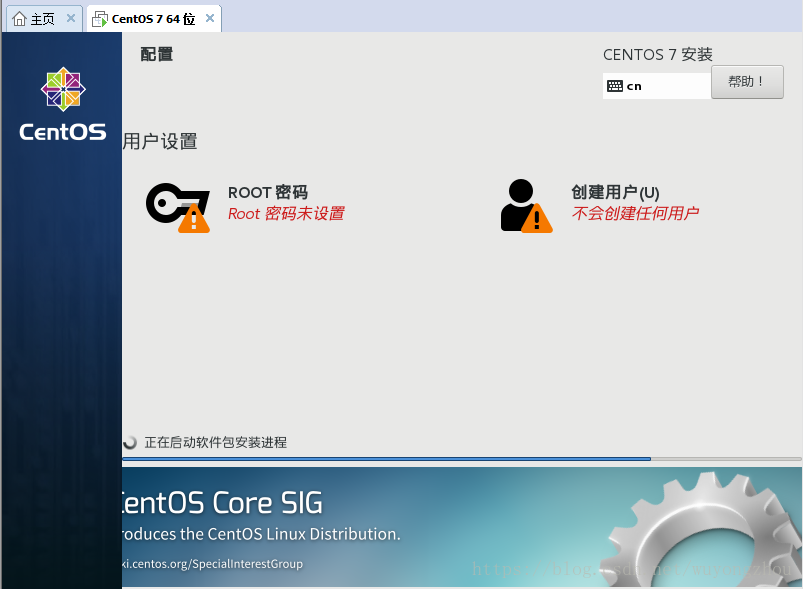Open the ROOT password key icon
The width and height of the screenshot is (803, 589).
178,207
